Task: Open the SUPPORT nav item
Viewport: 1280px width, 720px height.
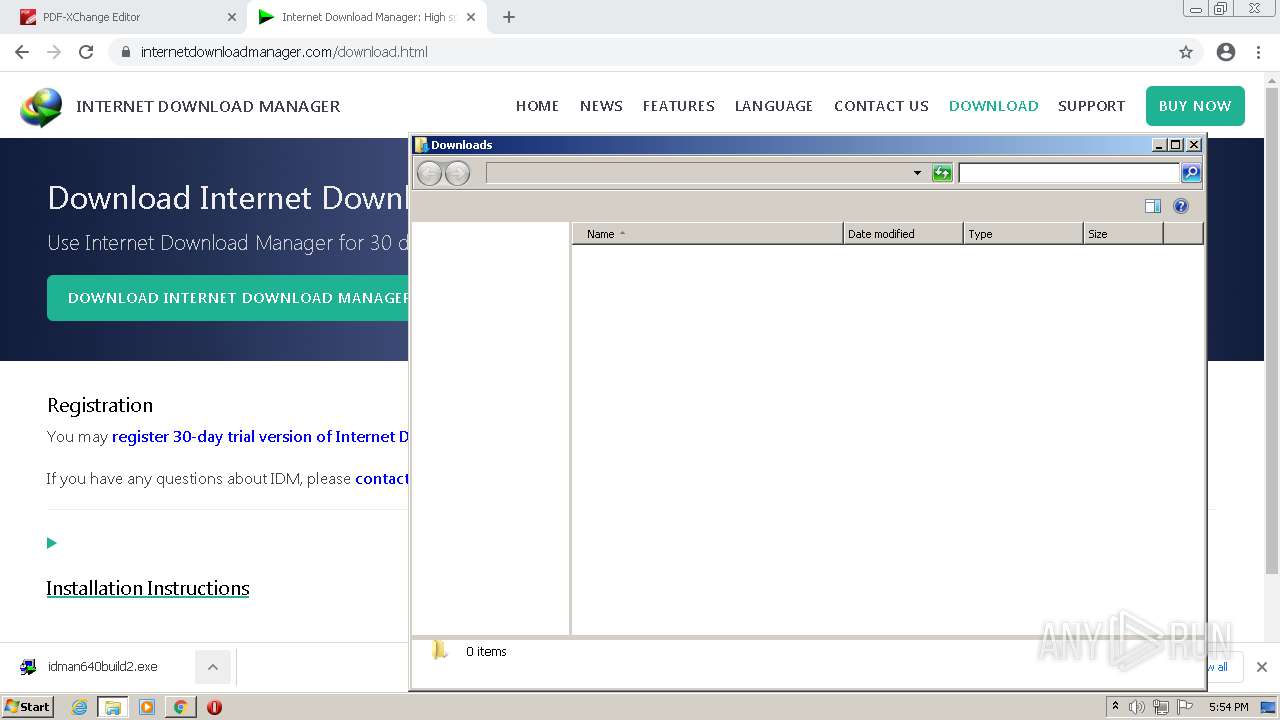Action: [x=1091, y=106]
